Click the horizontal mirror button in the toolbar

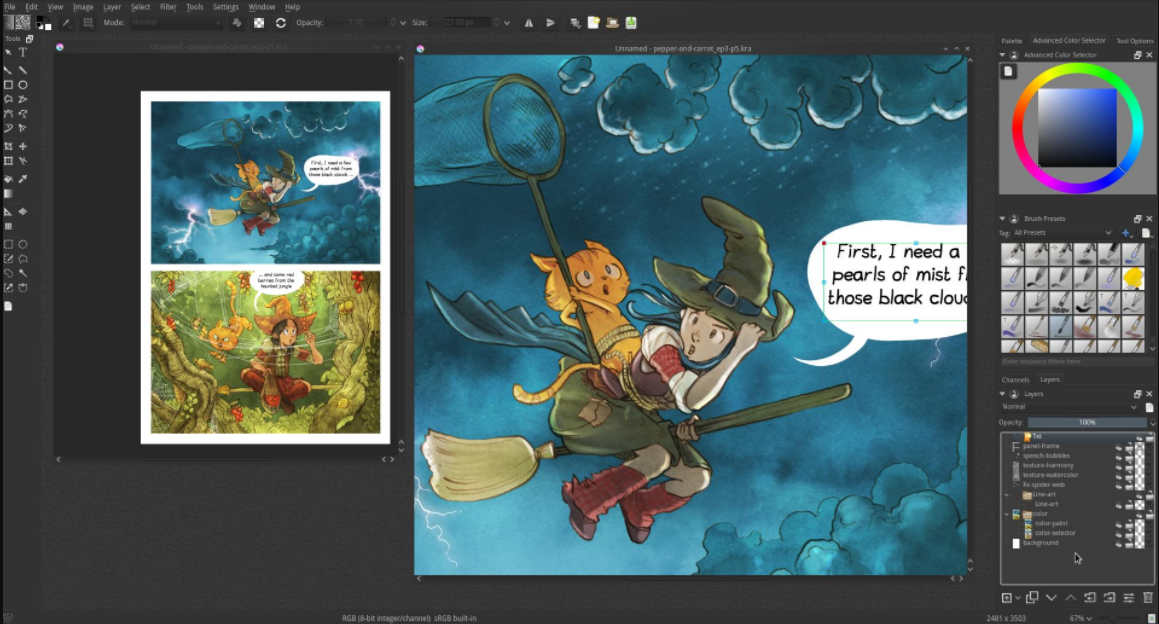[x=529, y=22]
